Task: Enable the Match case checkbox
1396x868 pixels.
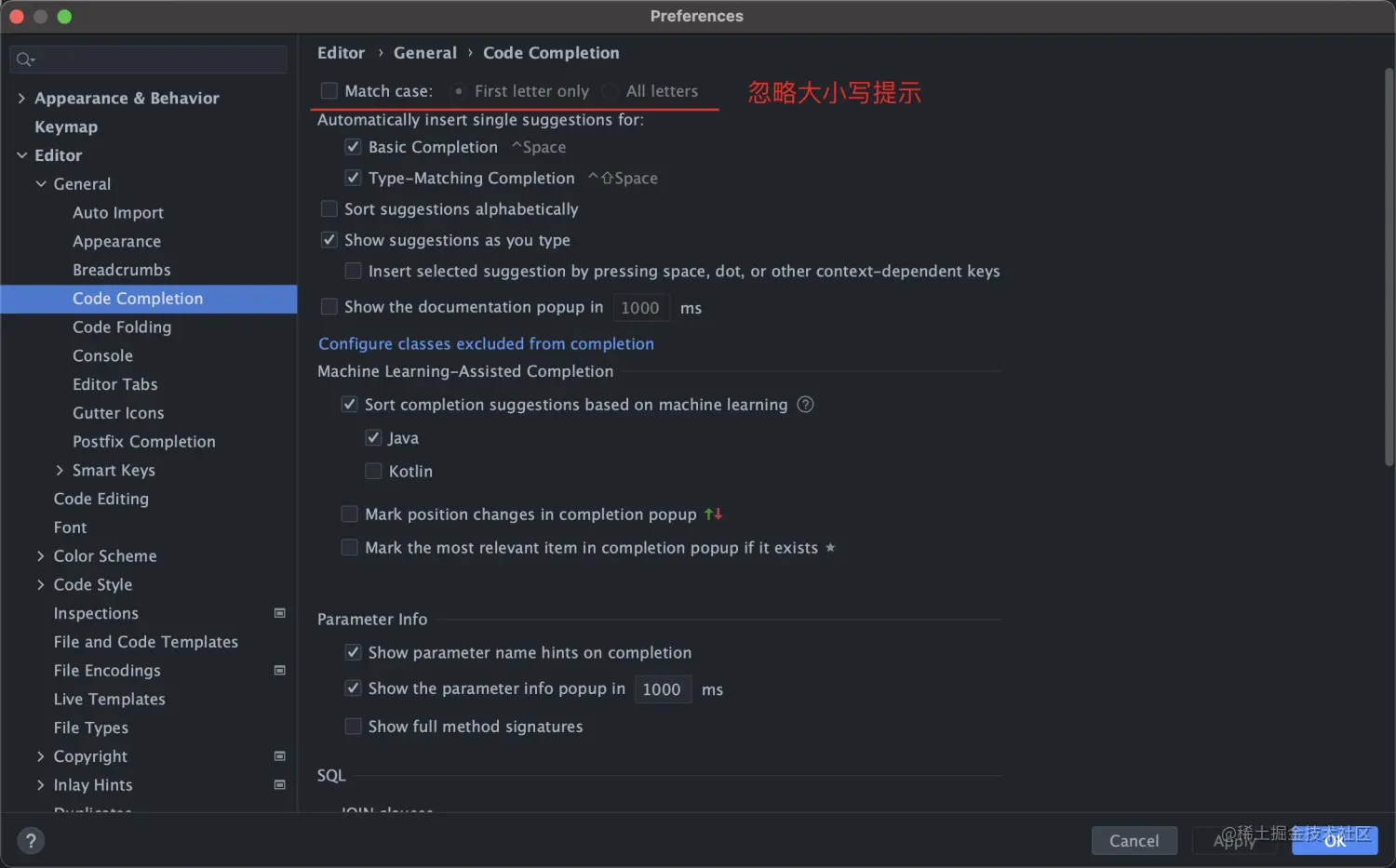Action: (329, 91)
